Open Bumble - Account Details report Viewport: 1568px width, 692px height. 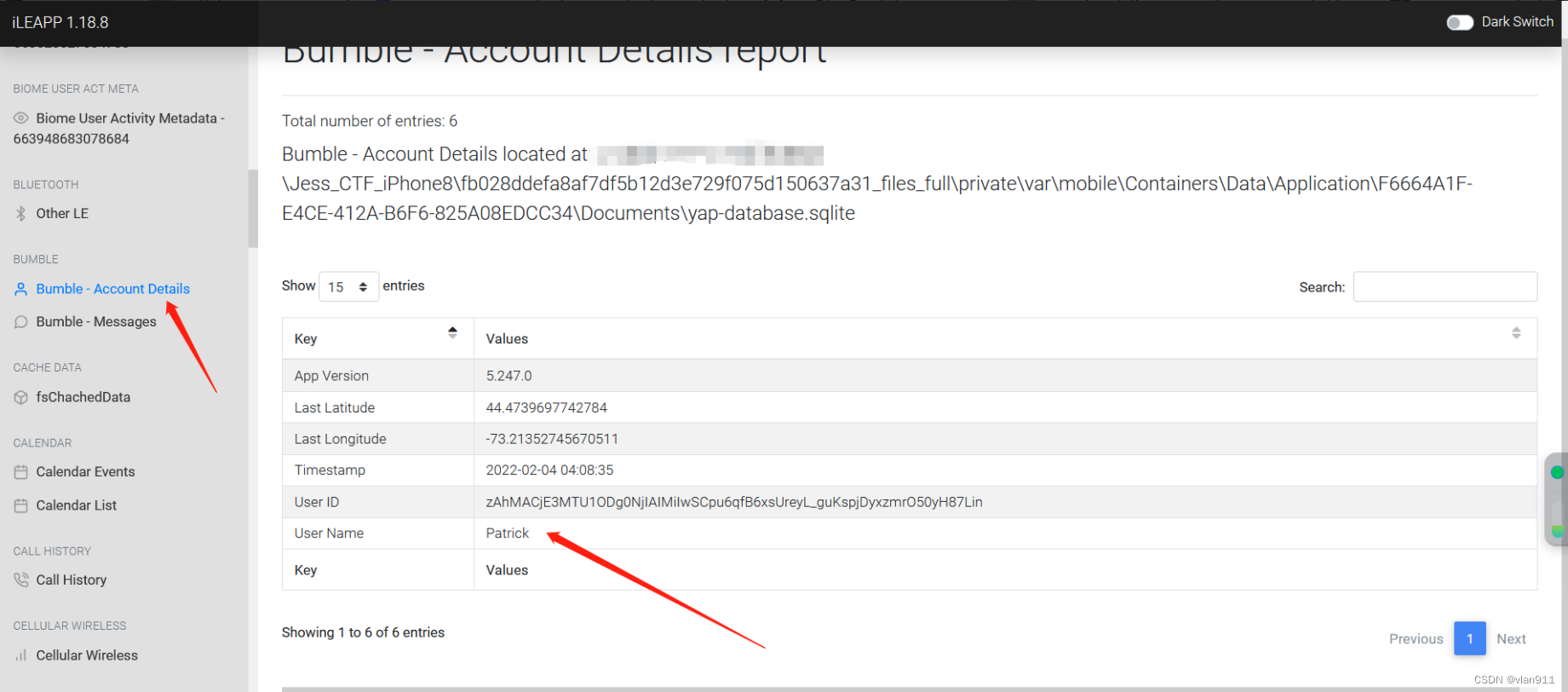pyautogui.click(x=112, y=289)
